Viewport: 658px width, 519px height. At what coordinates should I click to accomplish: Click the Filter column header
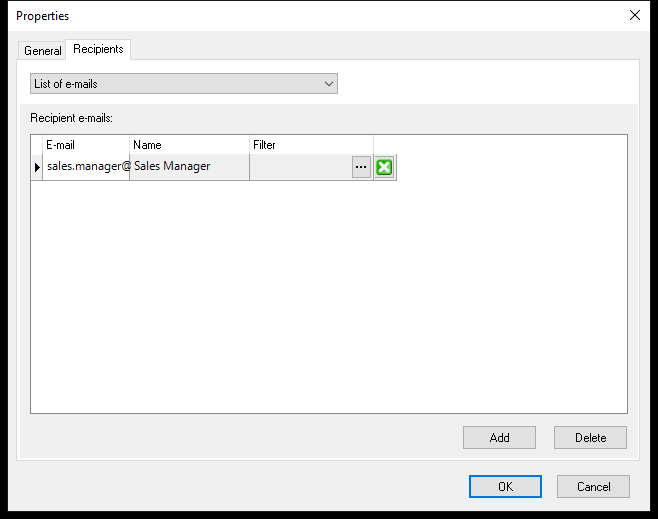(x=311, y=145)
